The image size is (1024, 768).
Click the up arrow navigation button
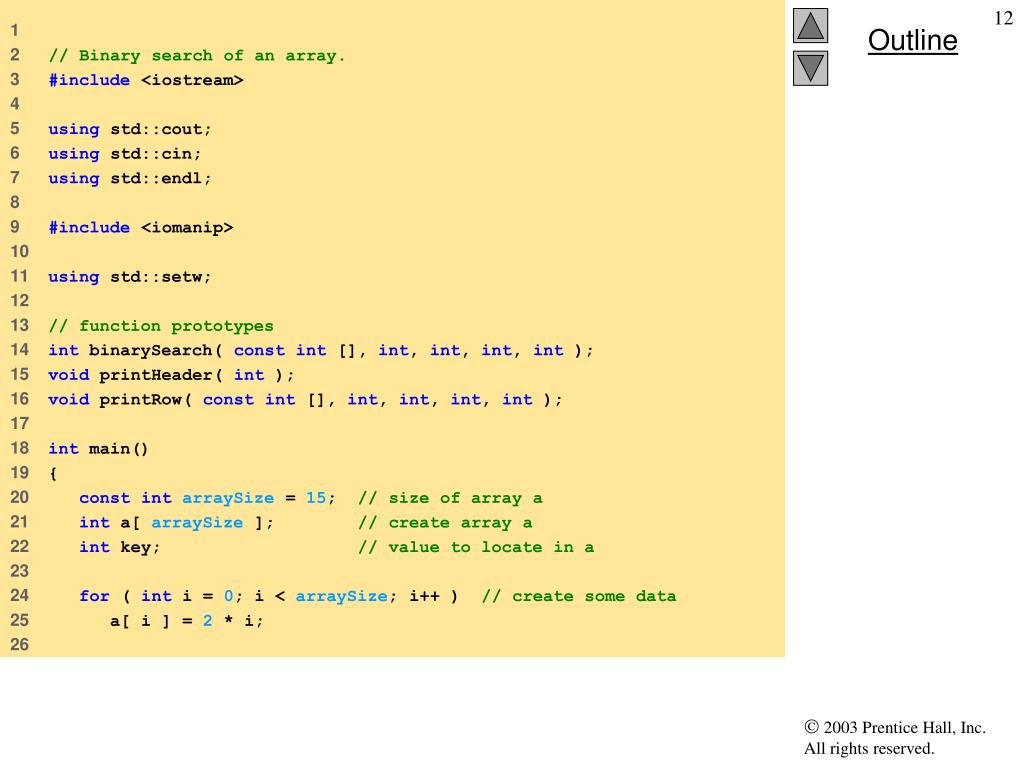pos(810,25)
